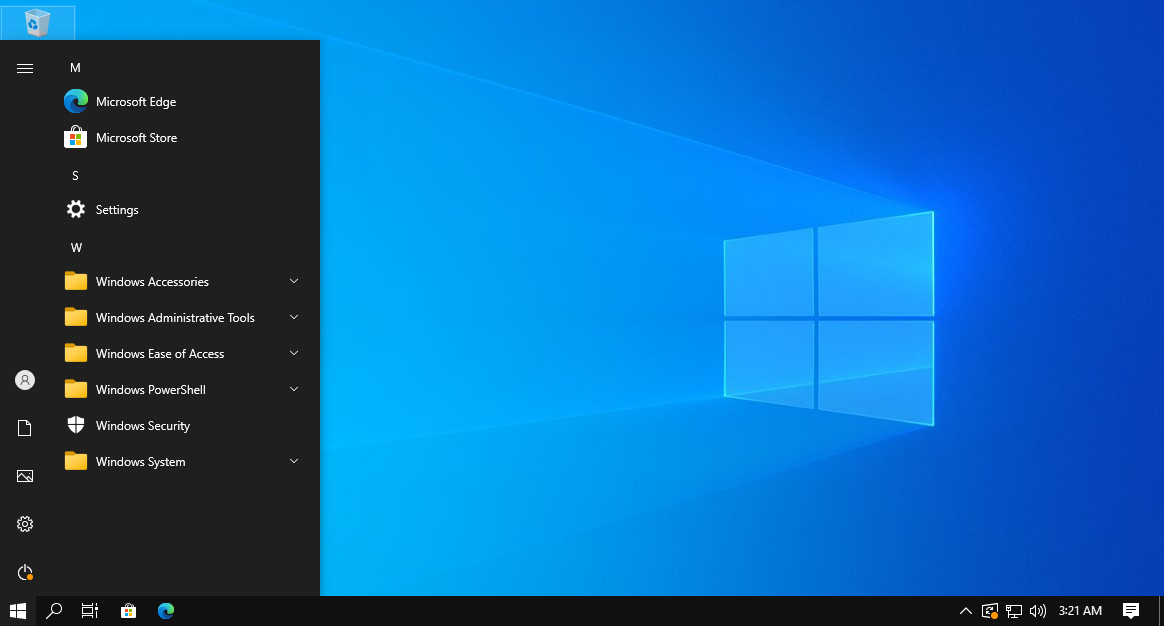Click Show desktop sliver at taskbar end
This screenshot has width=1164, height=626.
tap(1161, 611)
